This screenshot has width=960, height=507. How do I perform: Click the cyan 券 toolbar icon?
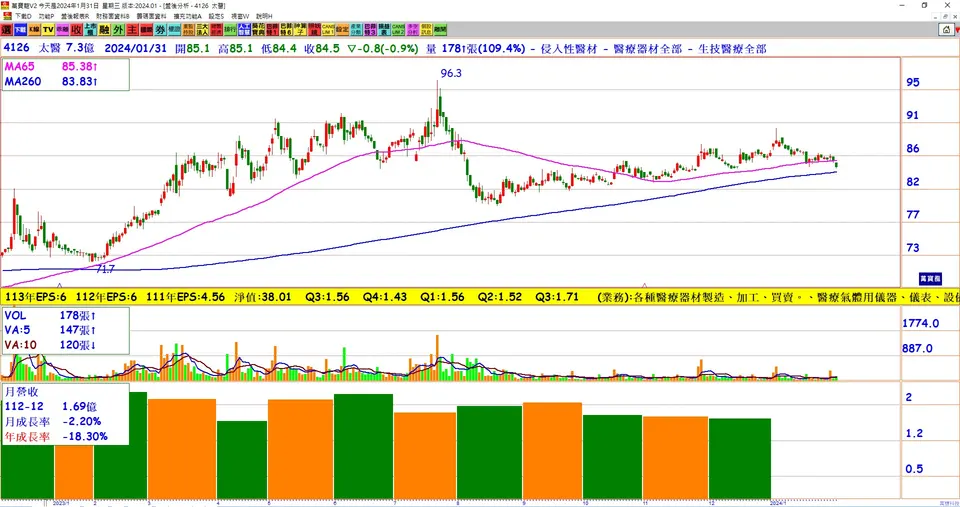point(160,29)
